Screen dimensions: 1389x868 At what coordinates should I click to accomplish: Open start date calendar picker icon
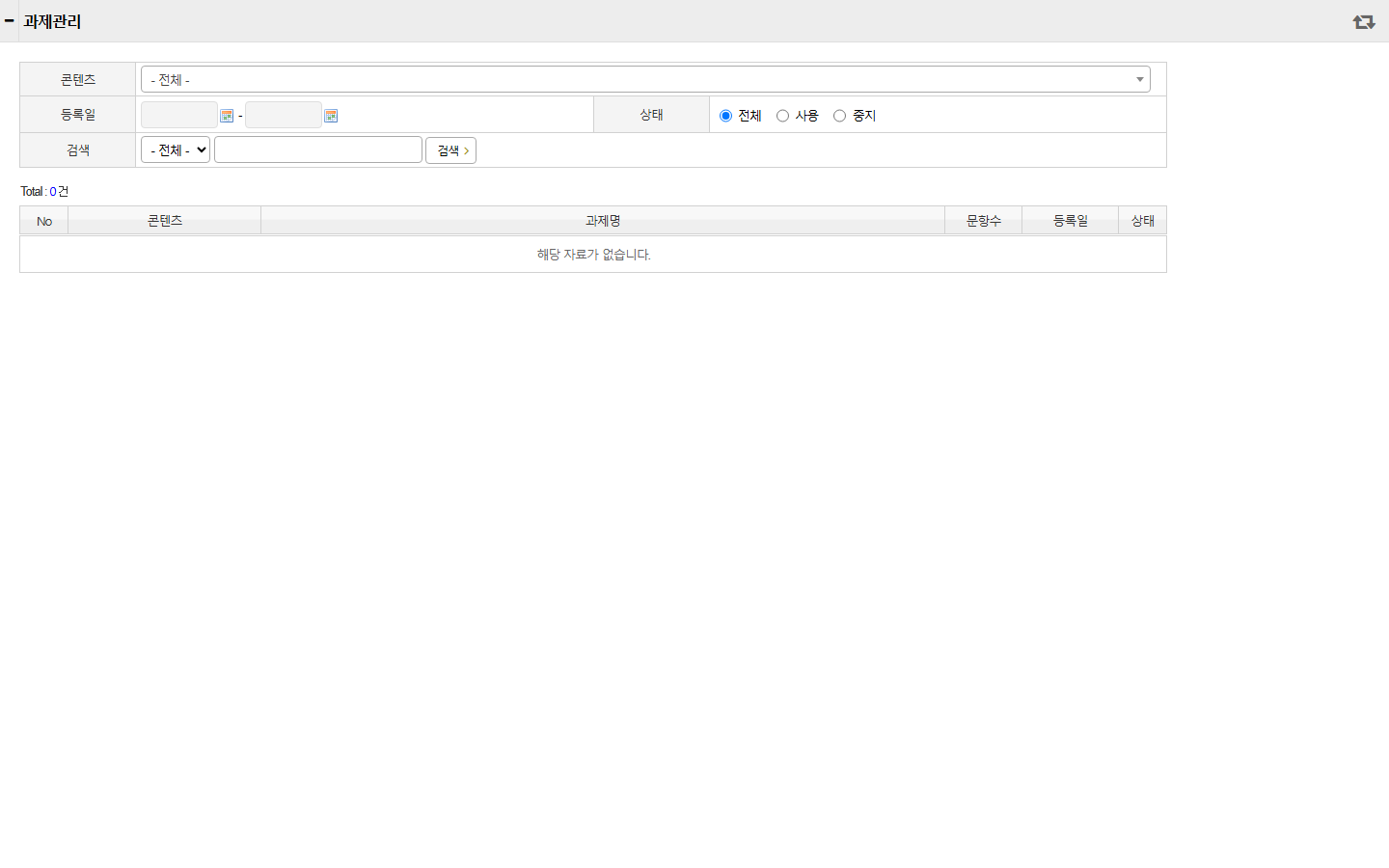click(x=227, y=116)
